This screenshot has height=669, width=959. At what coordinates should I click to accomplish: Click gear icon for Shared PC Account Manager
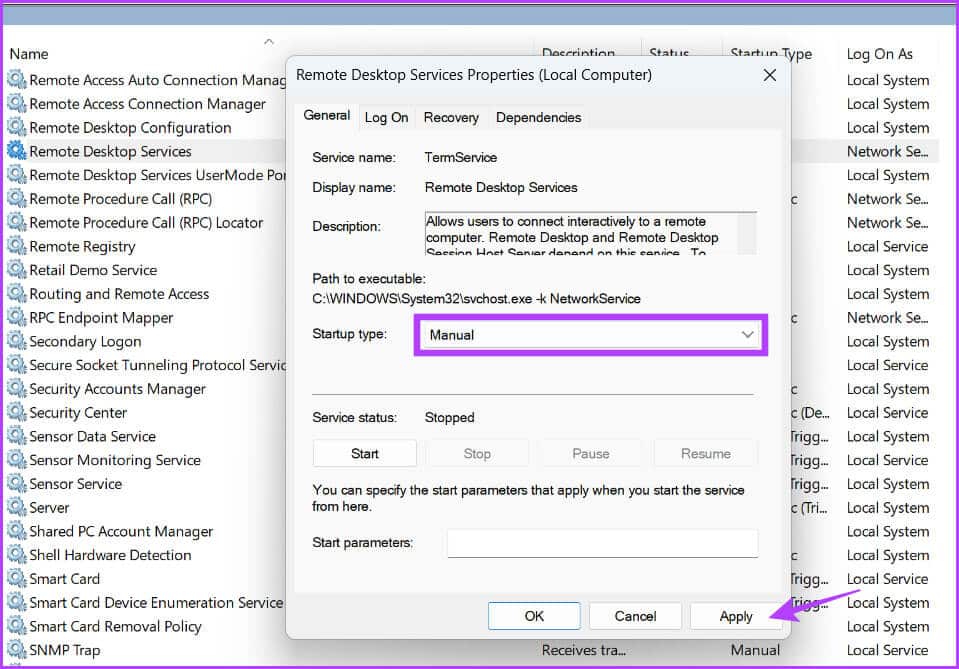pos(17,531)
